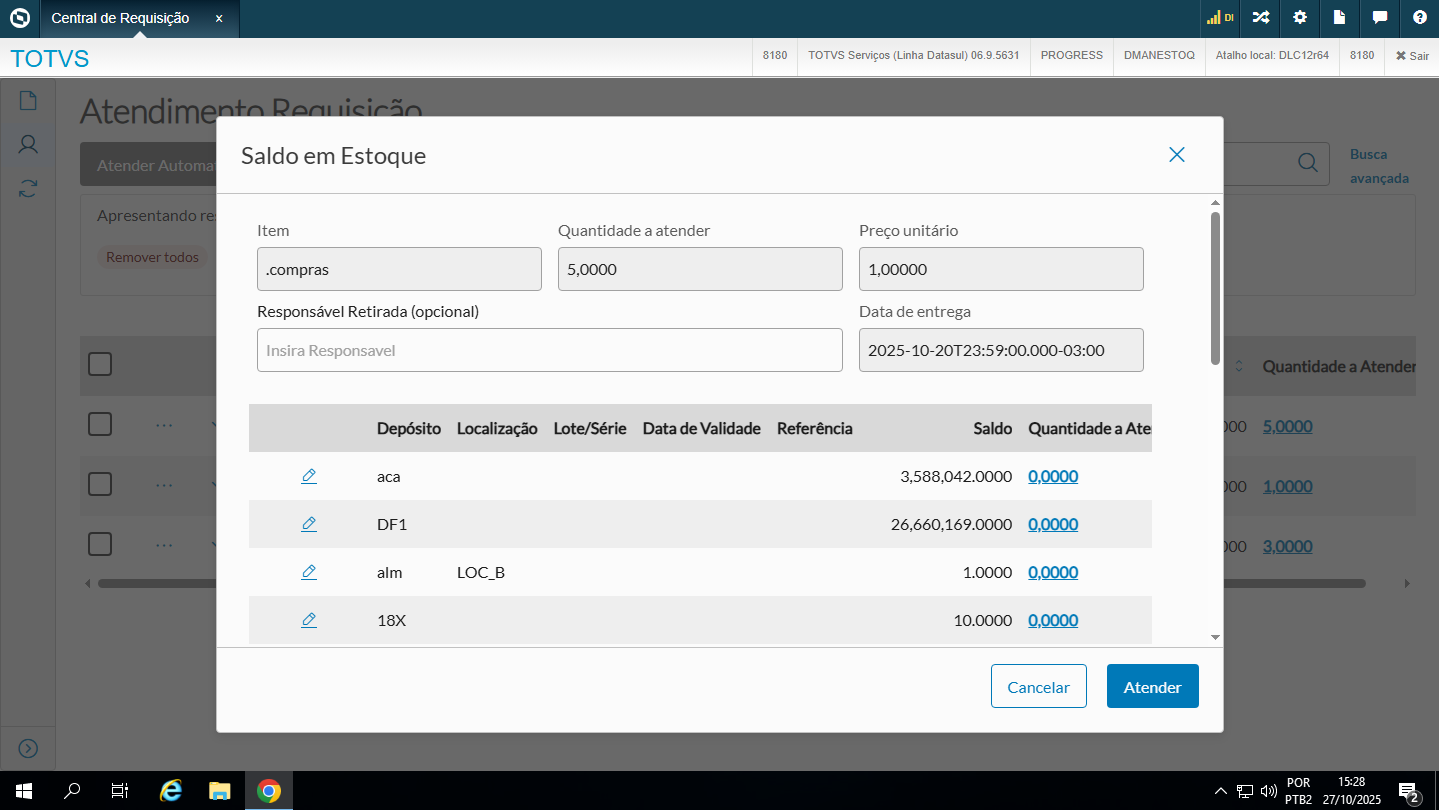Click the Preço unitário field
Image resolution: width=1439 pixels, height=810 pixels.
tap(1001, 269)
